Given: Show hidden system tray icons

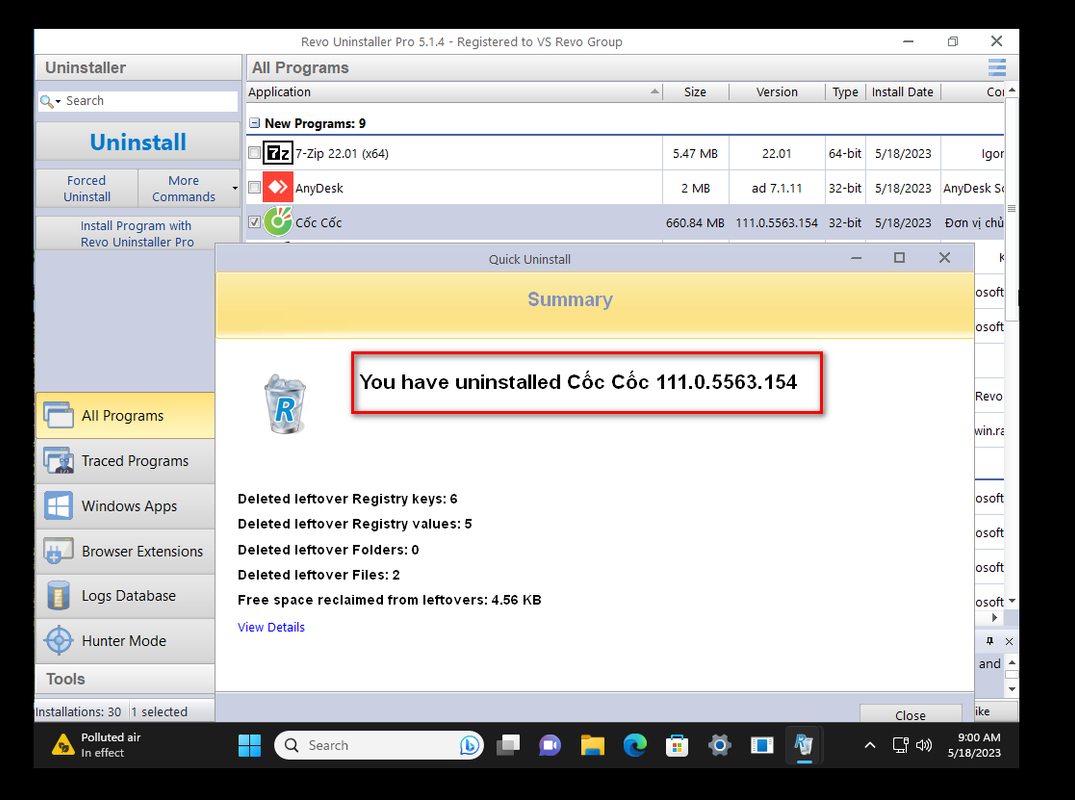Looking at the screenshot, I should [869, 745].
